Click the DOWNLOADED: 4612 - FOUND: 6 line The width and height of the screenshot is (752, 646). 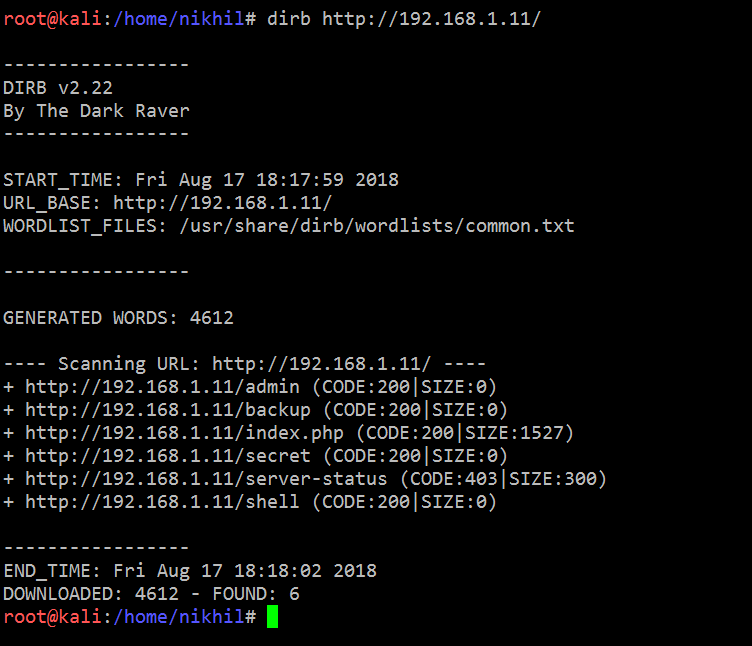point(151,594)
